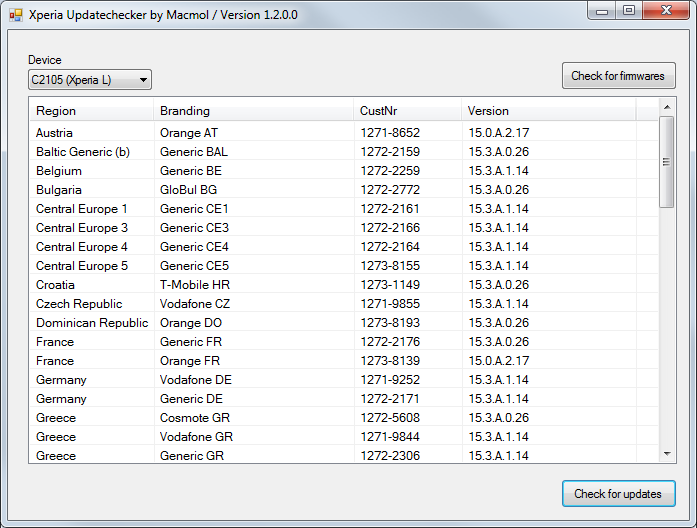Click the Vodafone GR branding cell
The height and width of the screenshot is (528, 697).
coord(196,437)
